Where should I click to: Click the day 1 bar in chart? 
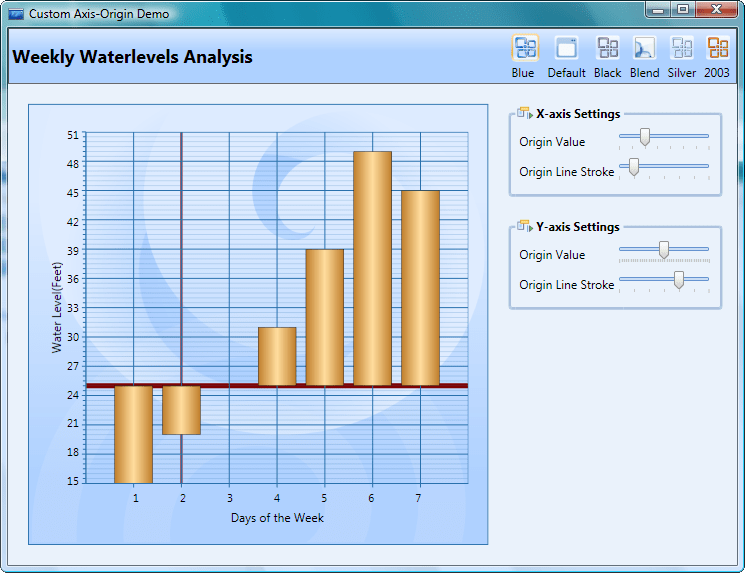(x=134, y=434)
